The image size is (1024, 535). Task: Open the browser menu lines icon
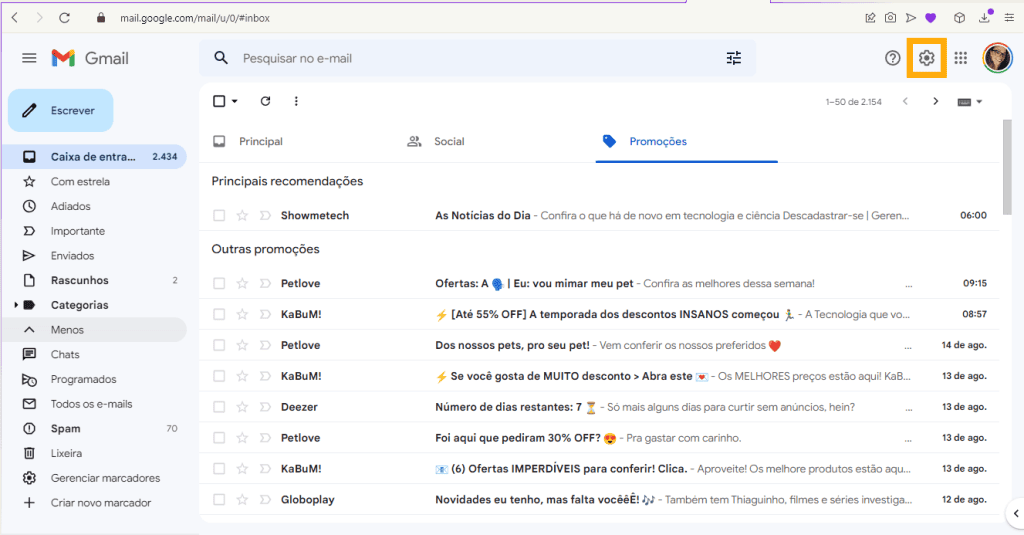1009,18
